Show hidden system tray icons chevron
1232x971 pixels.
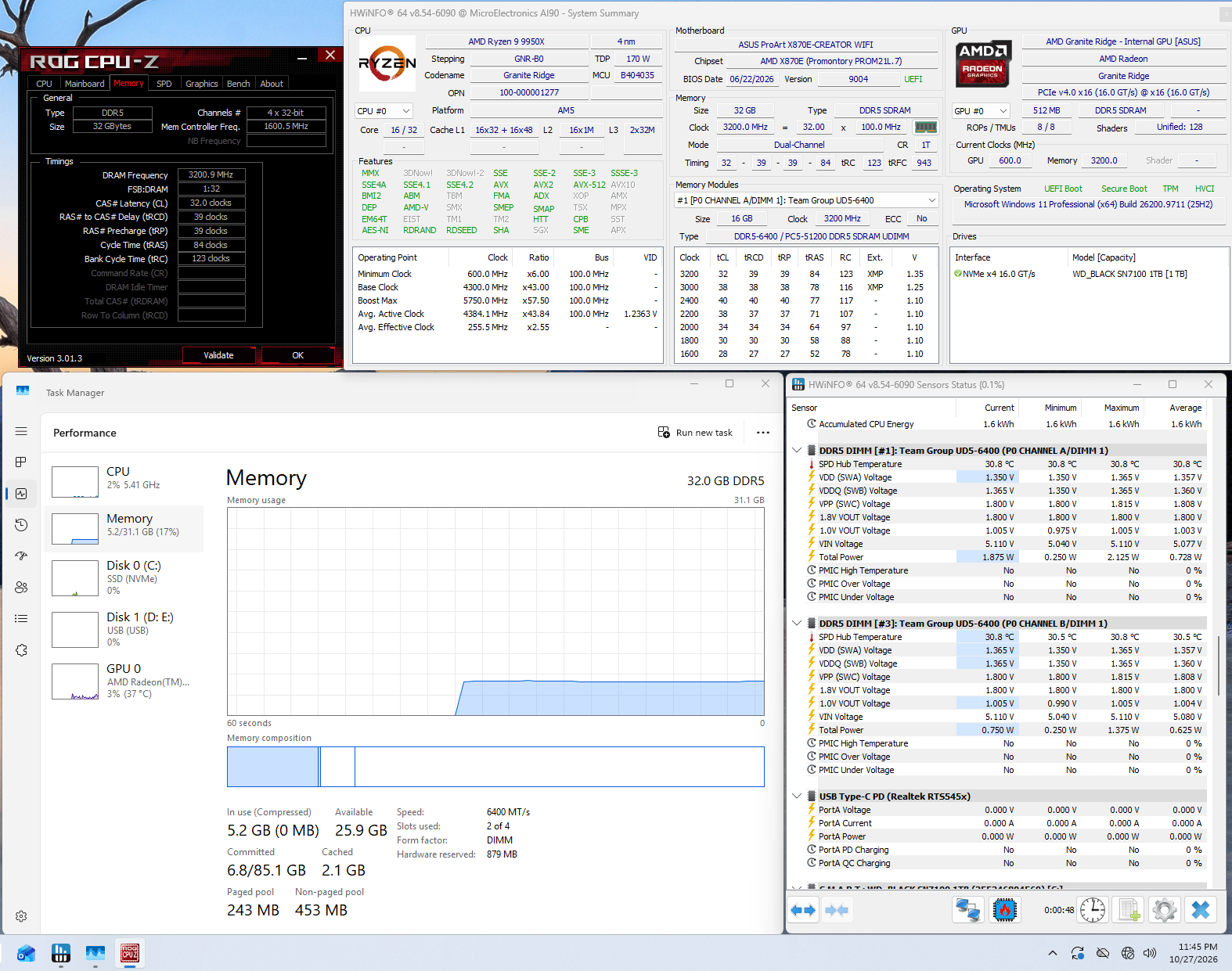[x=1053, y=953]
